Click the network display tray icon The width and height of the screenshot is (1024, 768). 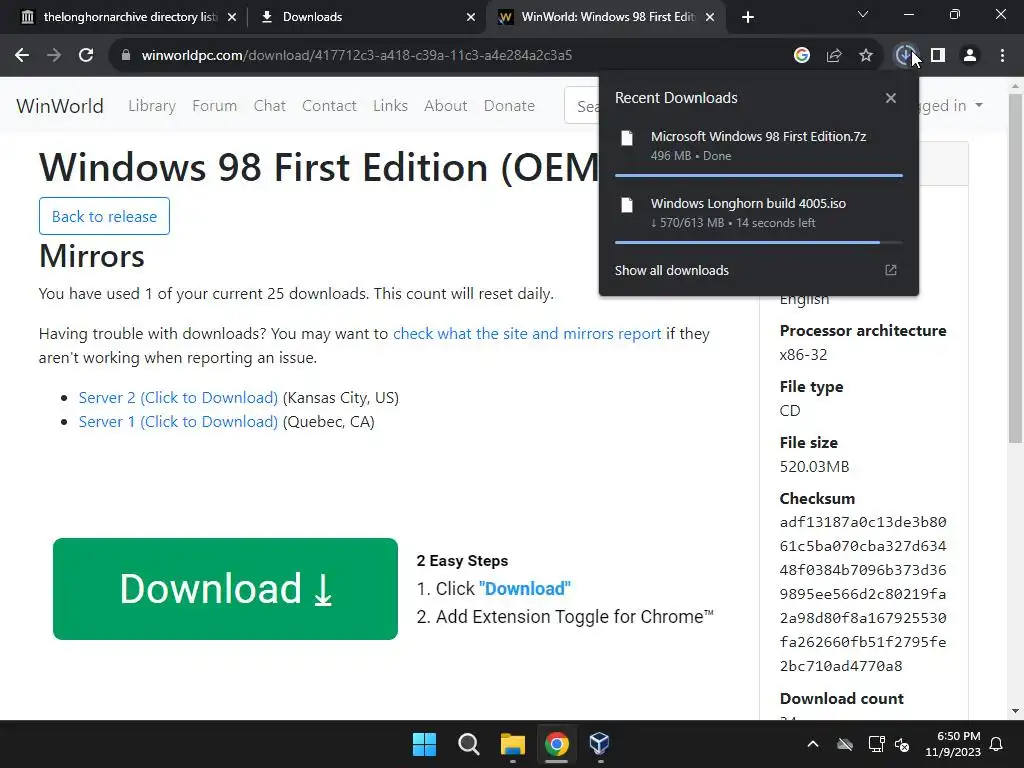coord(876,744)
